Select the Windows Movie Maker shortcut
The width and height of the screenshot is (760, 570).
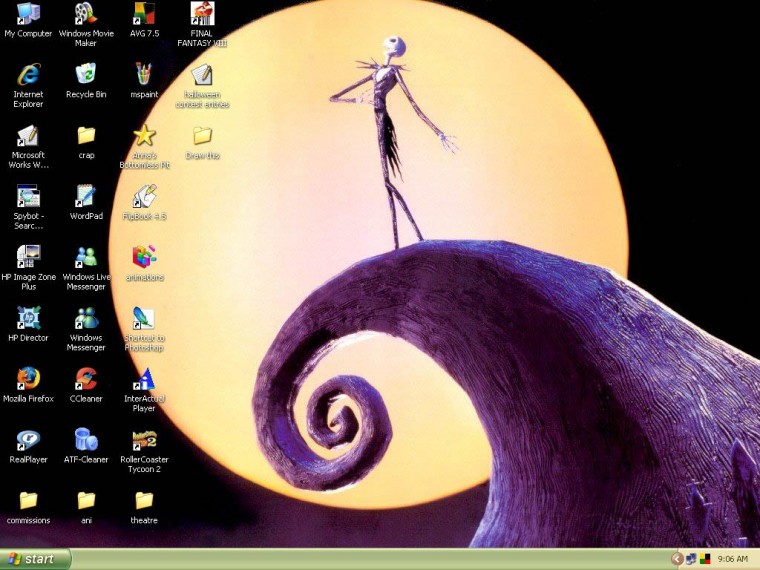(86, 15)
